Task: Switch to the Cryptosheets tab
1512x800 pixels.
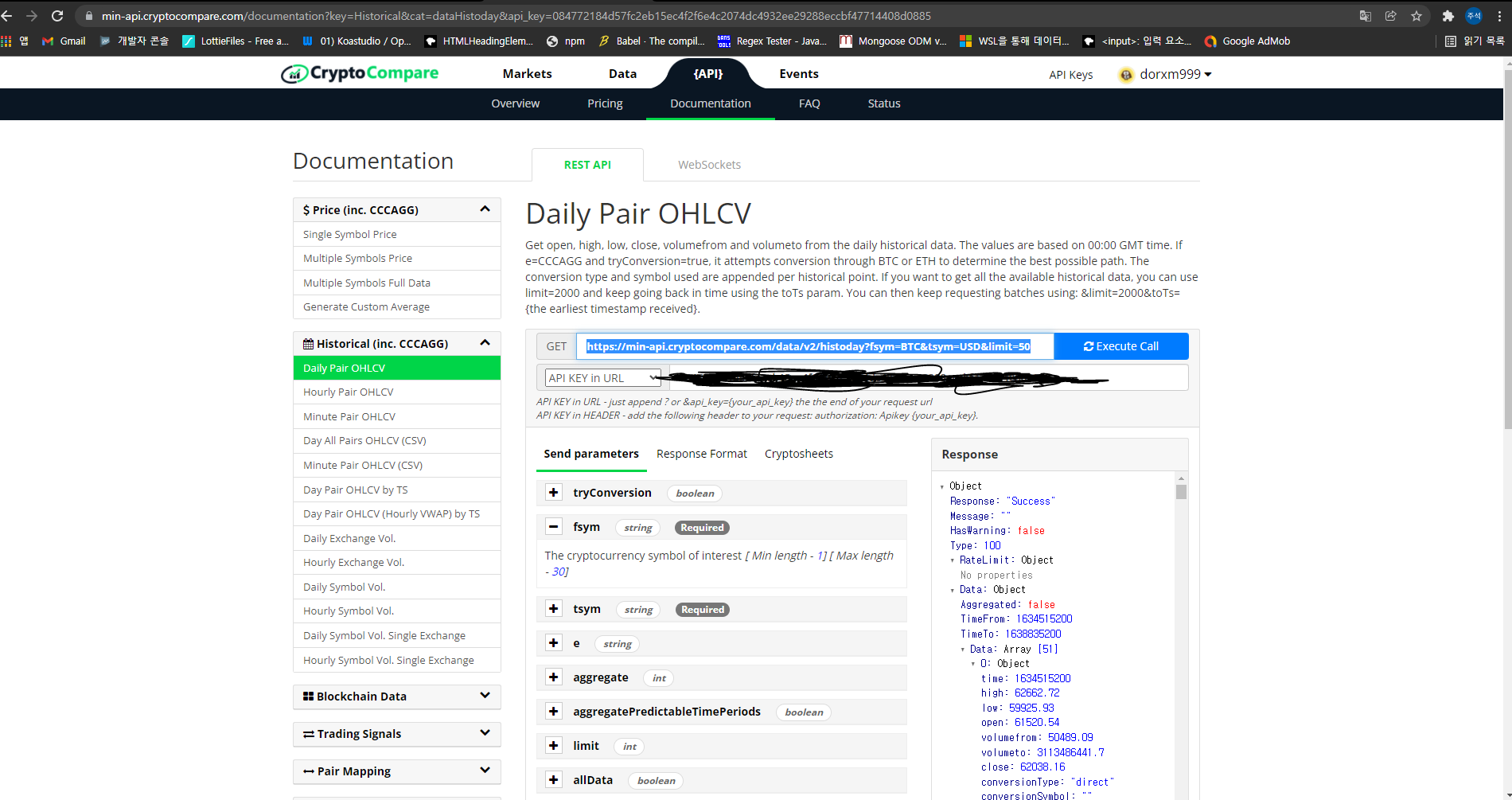Action: coord(799,454)
